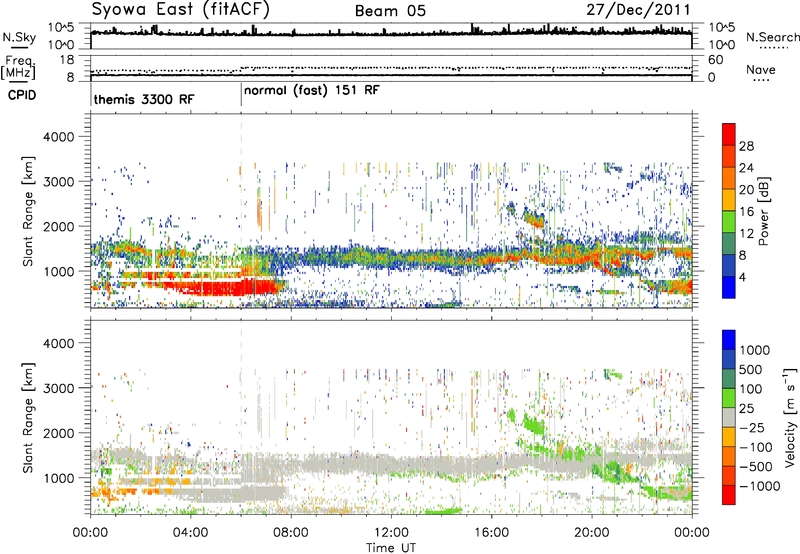This screenshot has height=554, width=800.
Task: Click the yellow-orange segment of Power colorbar
Action: click(729, 200)
